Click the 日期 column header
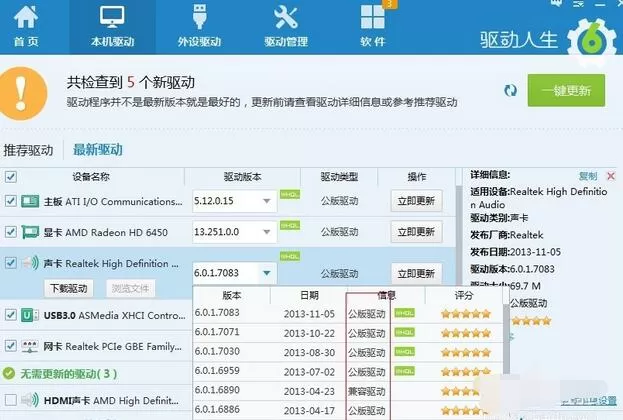 [309, 295]
